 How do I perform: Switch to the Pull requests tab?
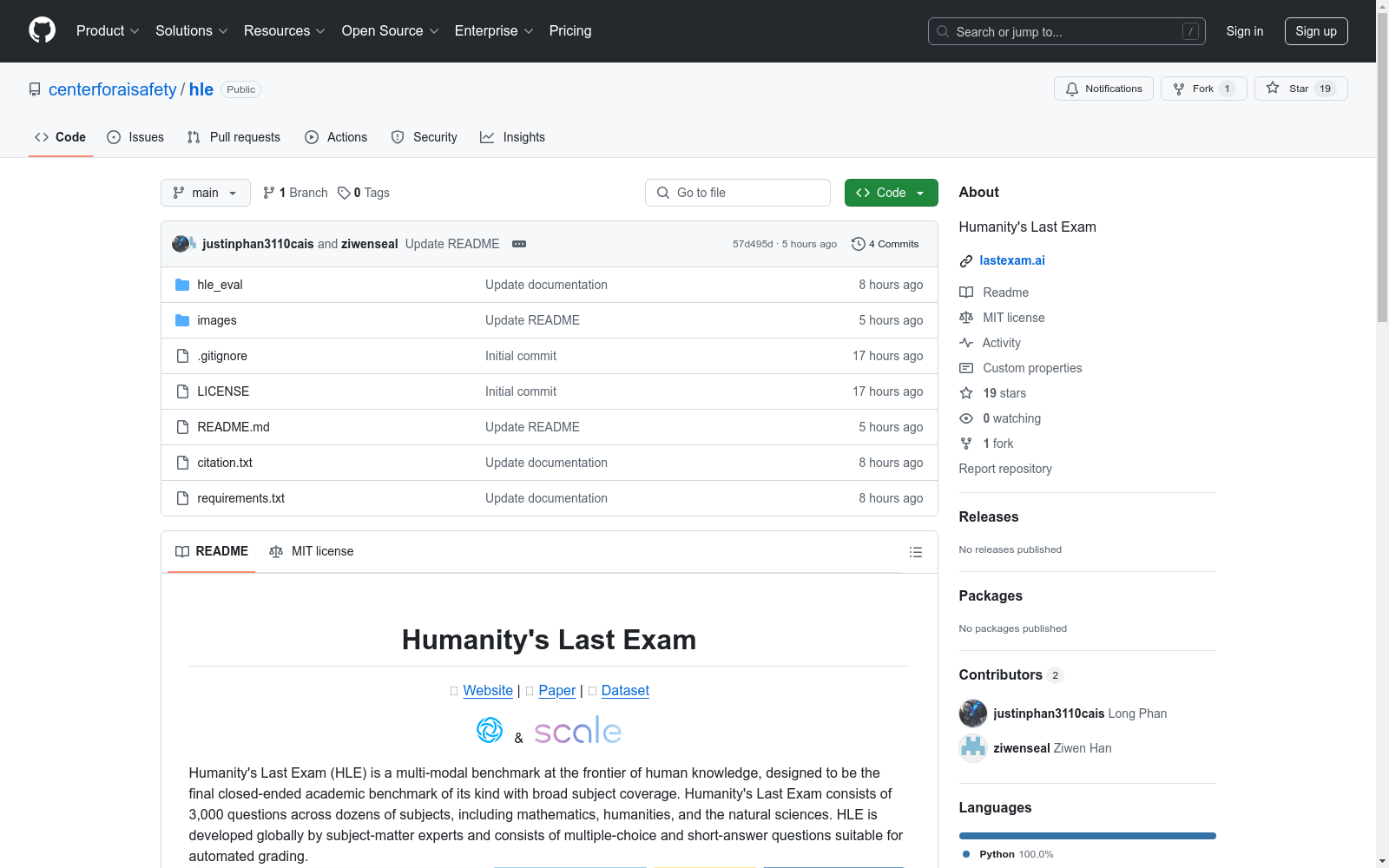[234, 137]
